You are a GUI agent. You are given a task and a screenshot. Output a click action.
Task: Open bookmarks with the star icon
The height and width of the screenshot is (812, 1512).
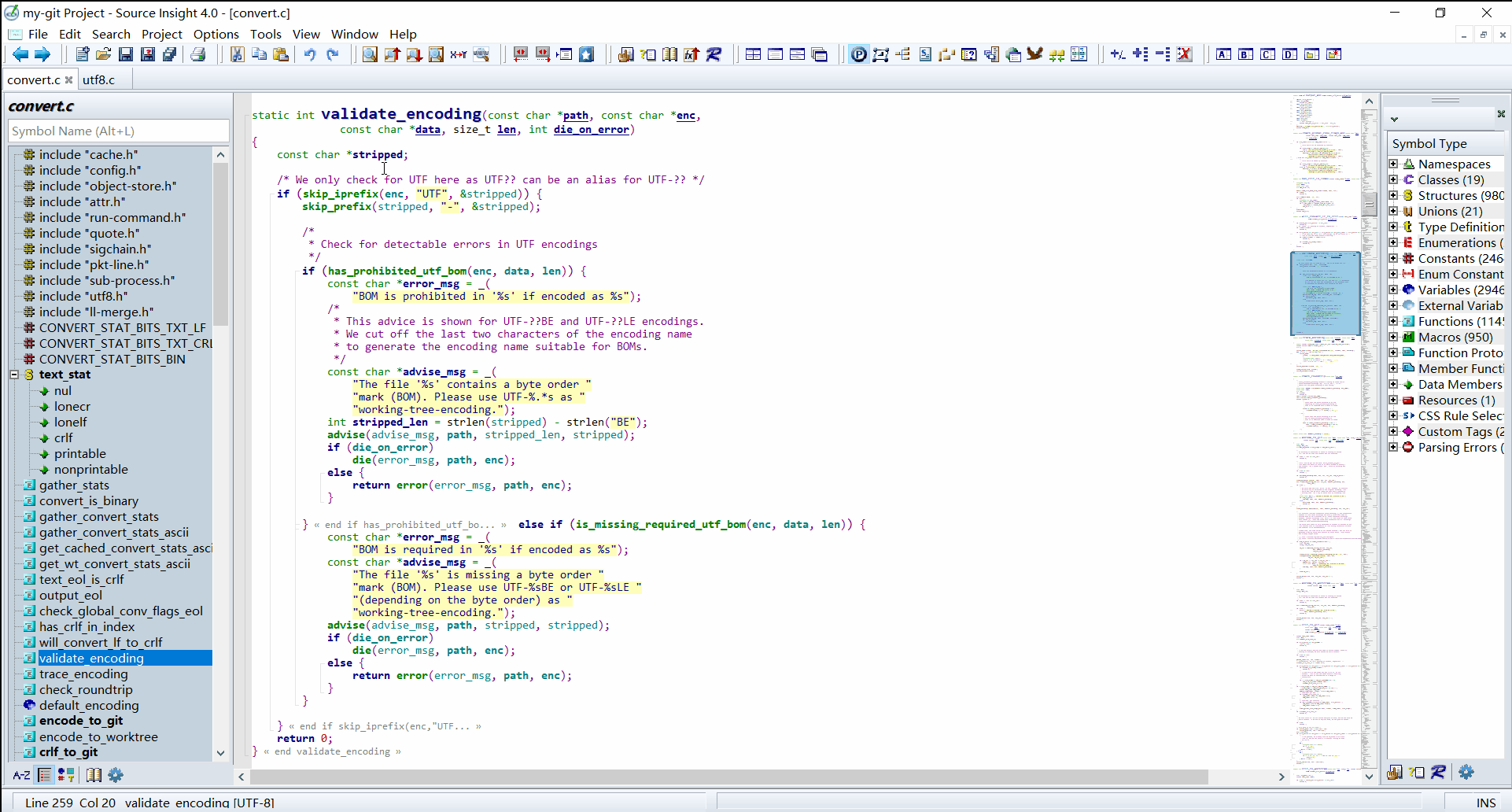(587, 54)
